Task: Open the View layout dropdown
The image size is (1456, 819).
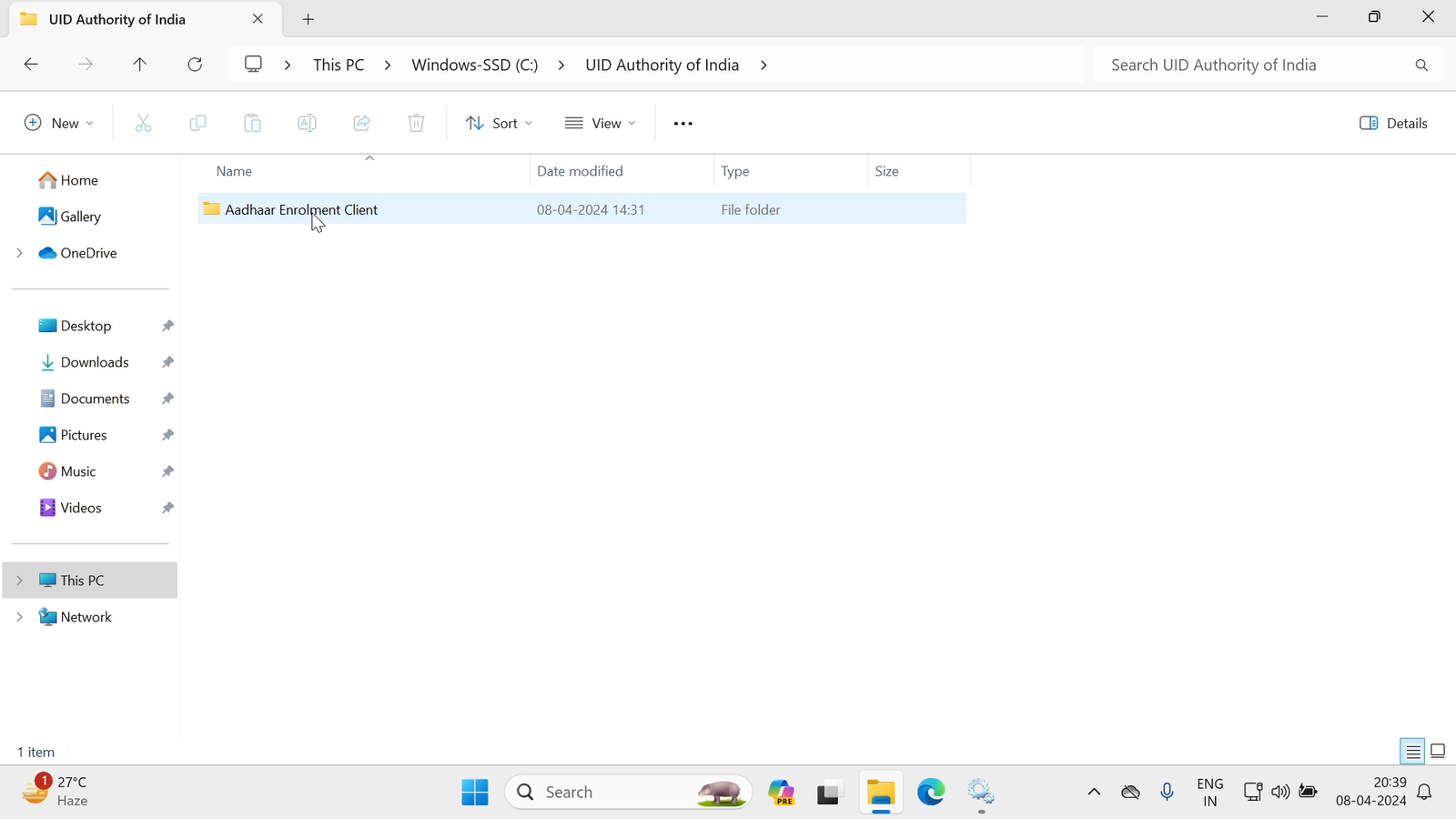Action: click(x=600, y=123)
